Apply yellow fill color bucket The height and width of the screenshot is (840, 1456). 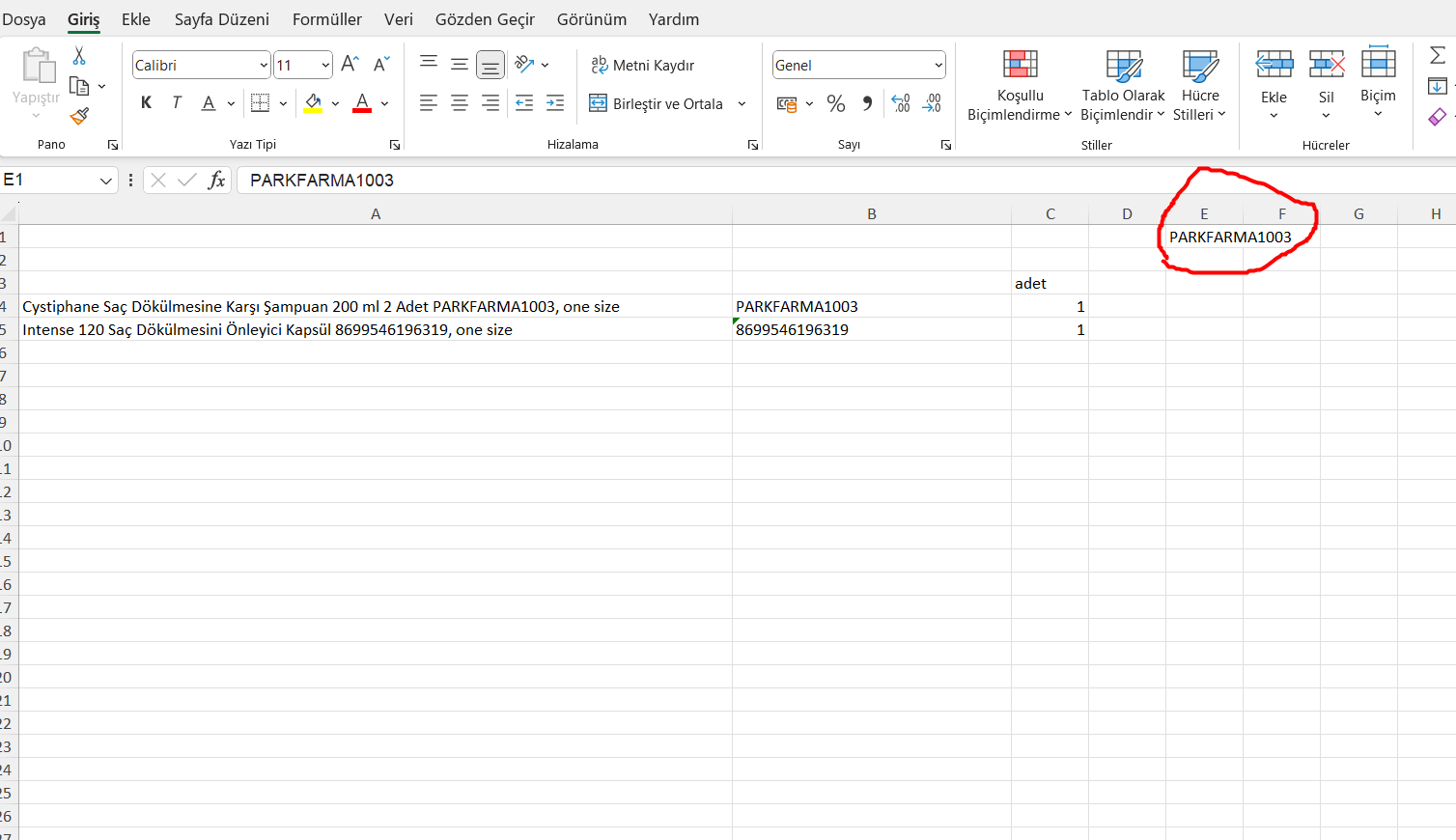pyautogui.click(x=313, y=102)
